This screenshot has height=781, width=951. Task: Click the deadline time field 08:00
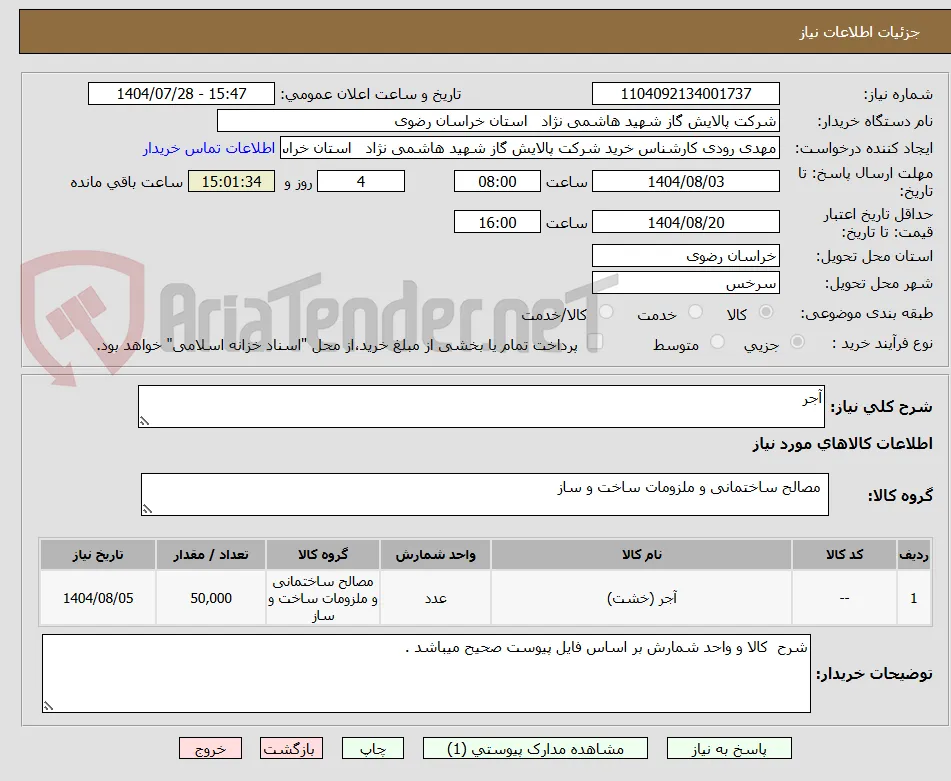[497, 181]
